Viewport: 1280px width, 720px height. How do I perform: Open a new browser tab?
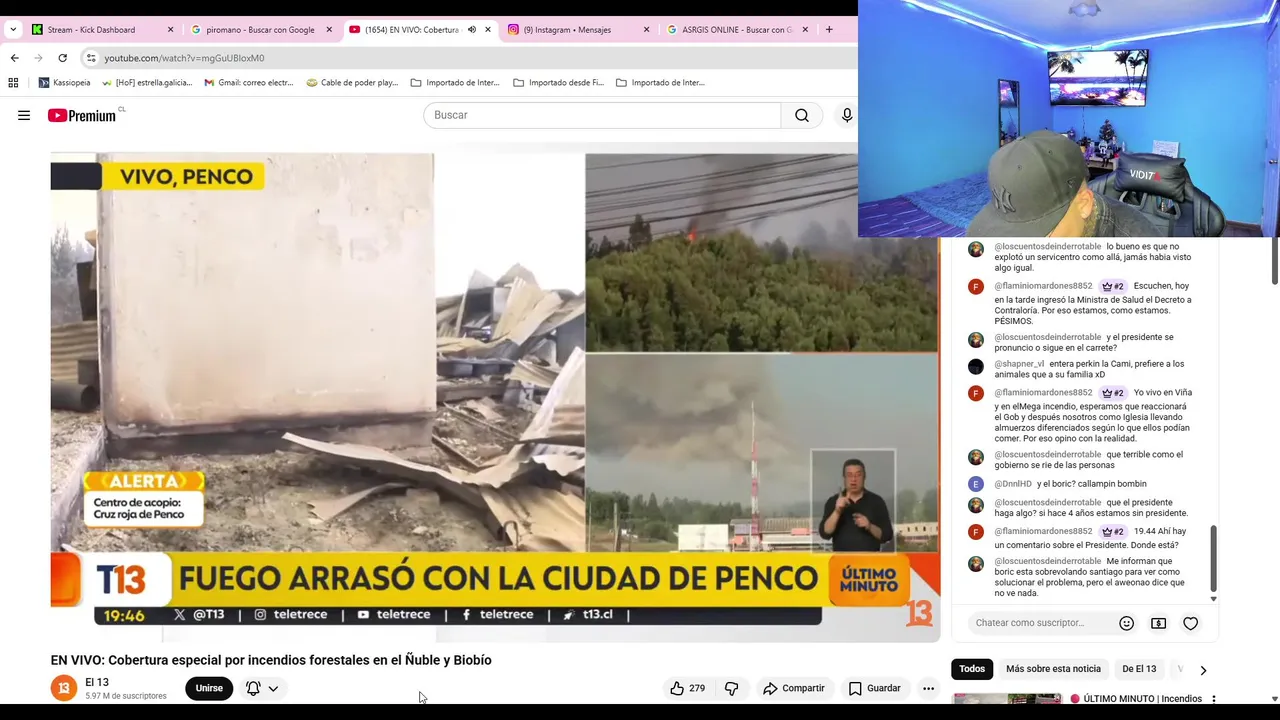[829, 30]
